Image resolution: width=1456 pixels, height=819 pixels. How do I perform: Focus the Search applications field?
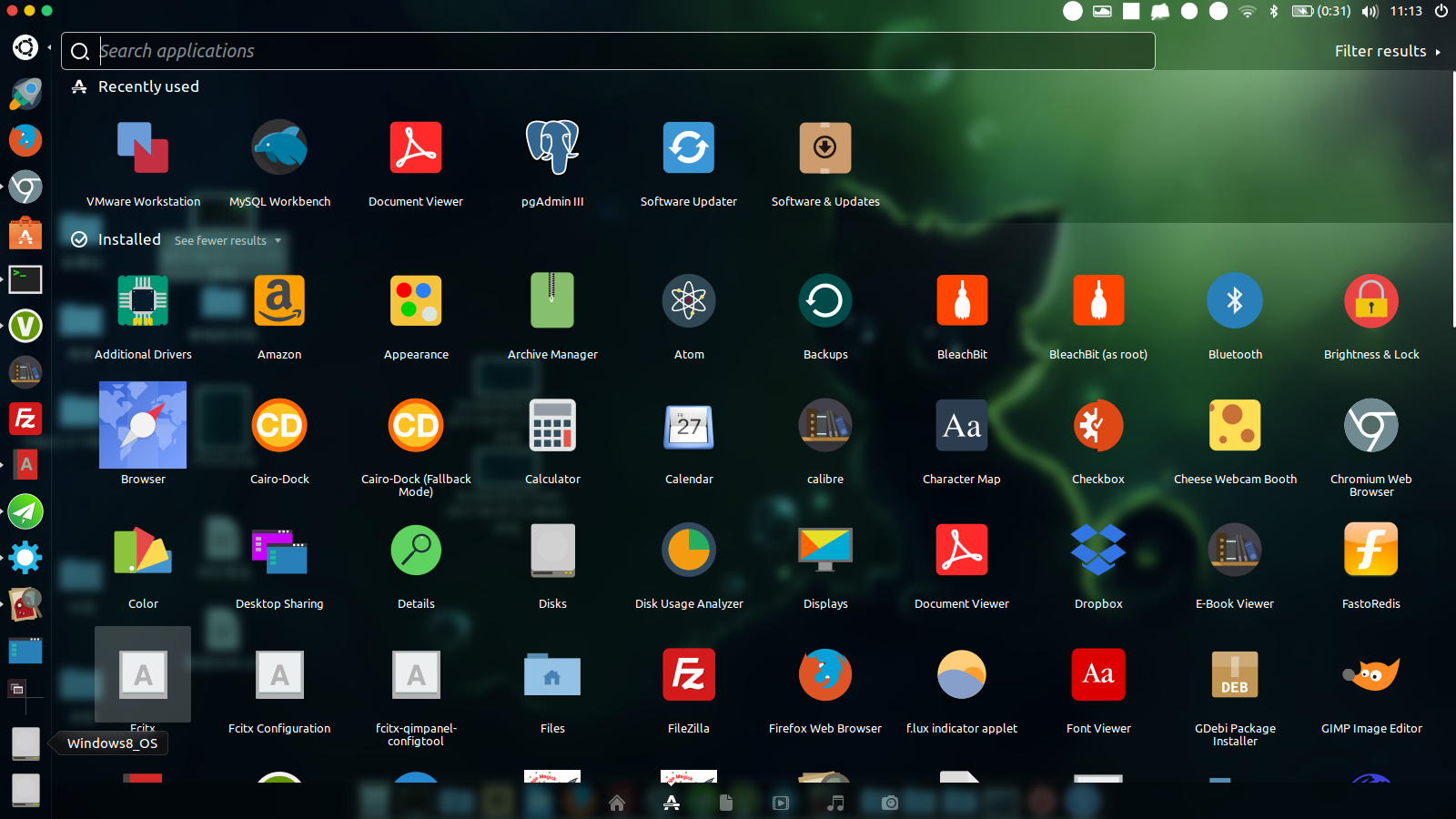point(608,51)
